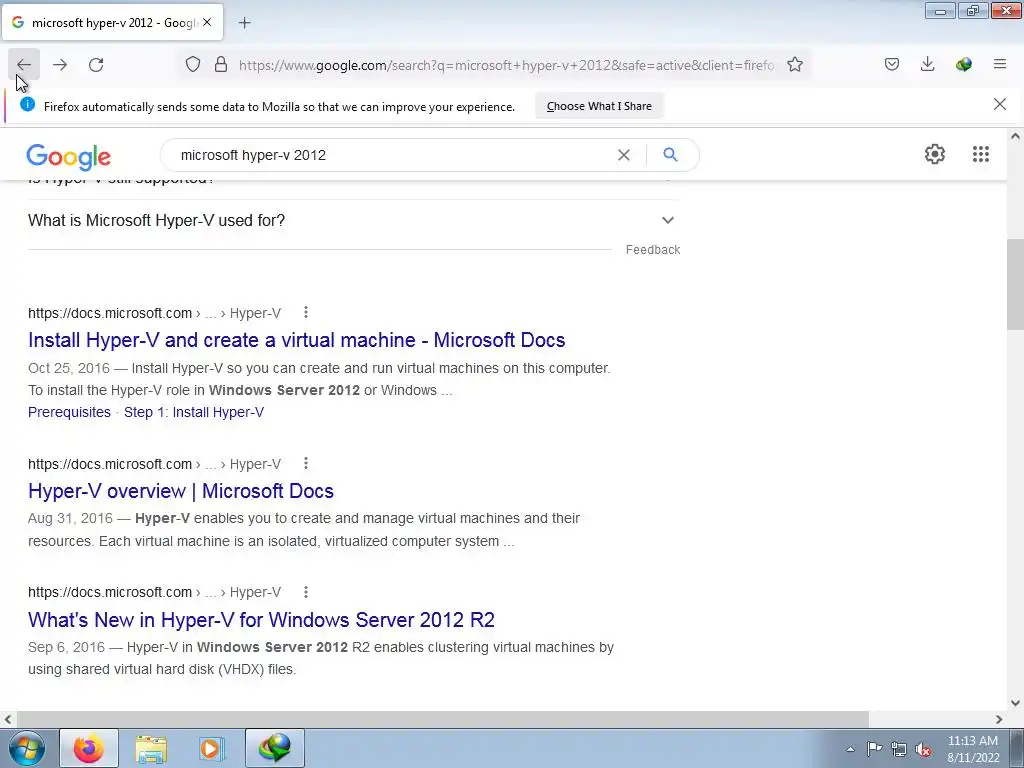The height and width of the screenshot is (768, 1024).
Task: Open Install Hyper-V and create a virtual machine
Action: (x=296, y=340)
